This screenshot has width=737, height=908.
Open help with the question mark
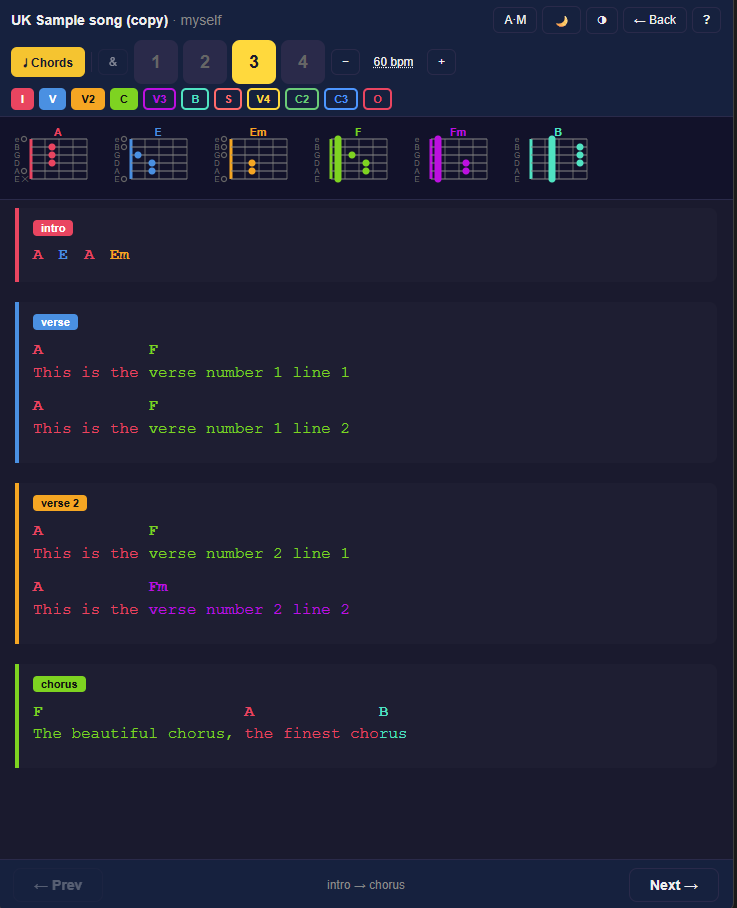[x=706, y=20]
